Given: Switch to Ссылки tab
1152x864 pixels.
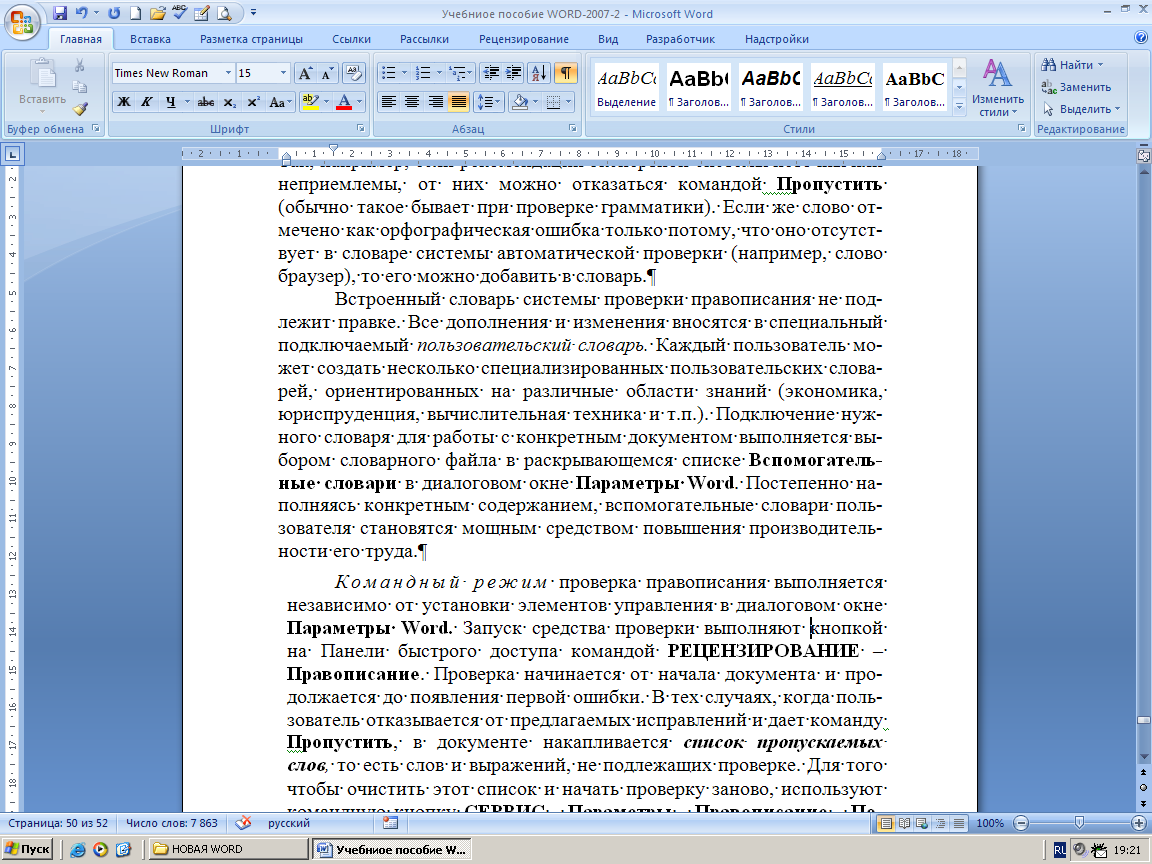Looking at the screenshot, I should pyautogui.click(x=351, y=39).
